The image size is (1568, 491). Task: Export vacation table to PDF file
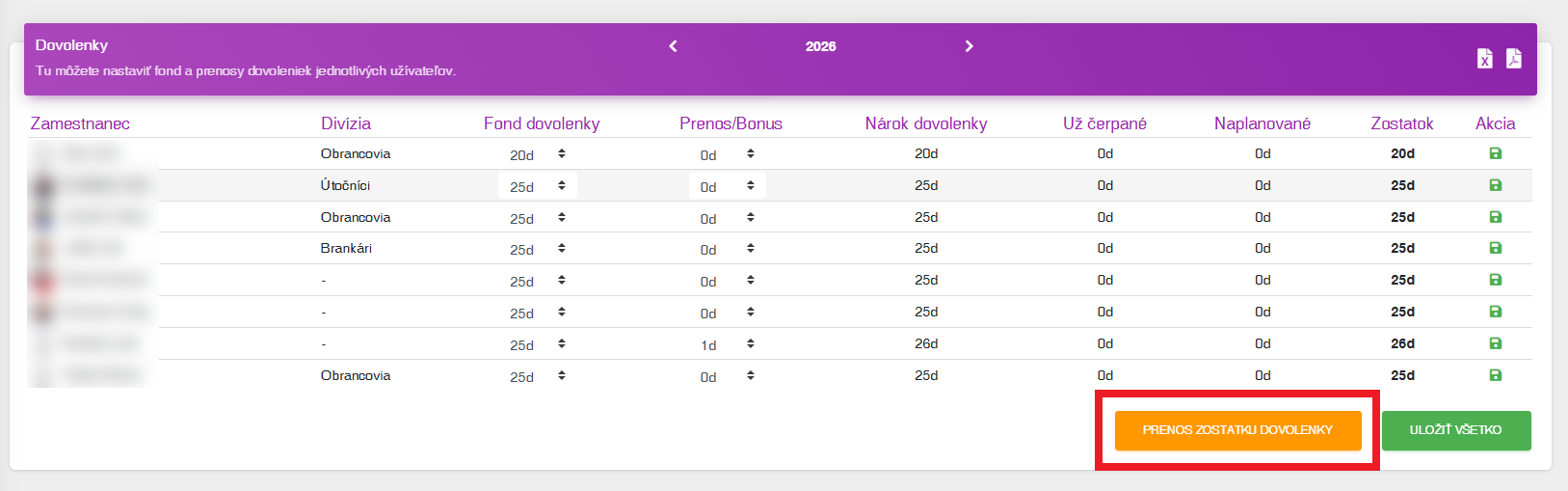click(1514, 59)
